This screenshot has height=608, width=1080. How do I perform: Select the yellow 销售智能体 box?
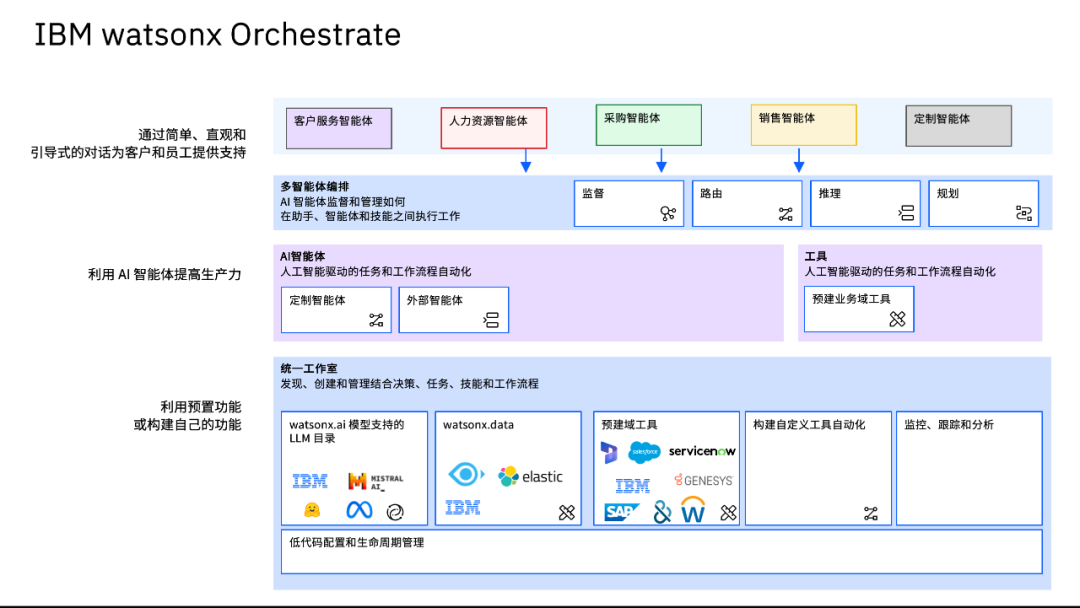coord(804,125)
